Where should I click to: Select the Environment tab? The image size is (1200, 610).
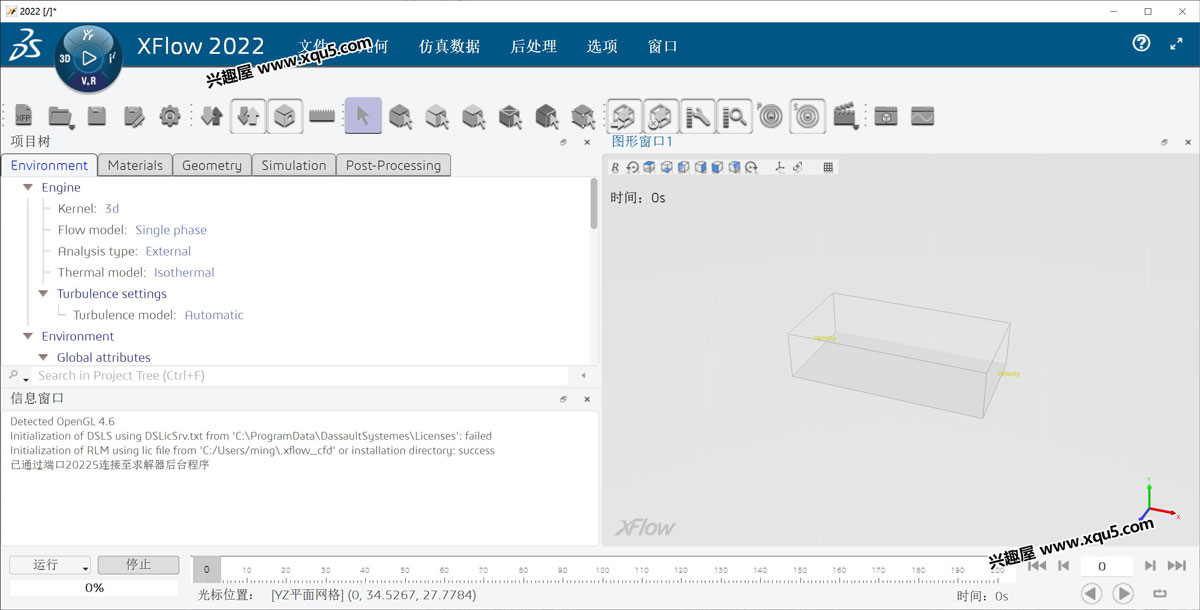pyautogui.click(x=50, y=165)
